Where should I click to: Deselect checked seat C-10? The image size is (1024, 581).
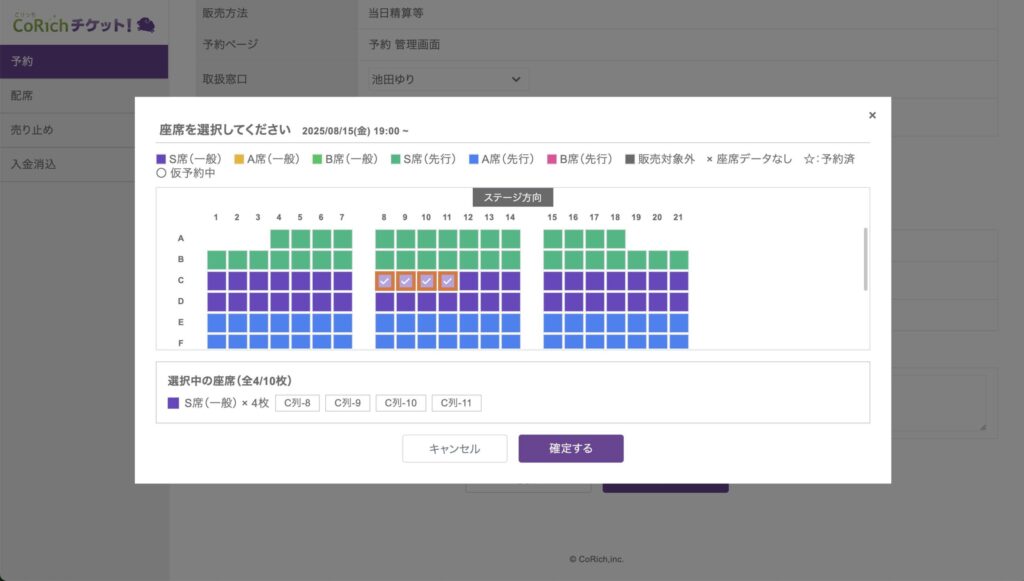pos(427,281)
